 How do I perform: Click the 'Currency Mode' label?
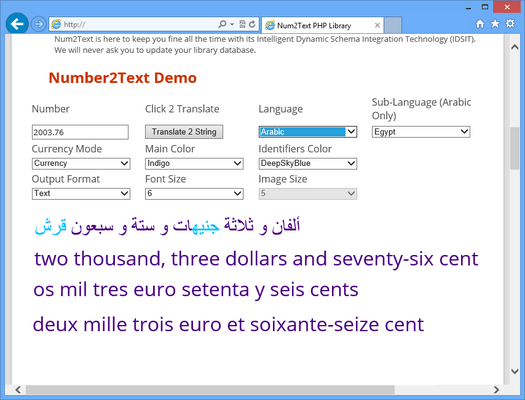(67, 149)
